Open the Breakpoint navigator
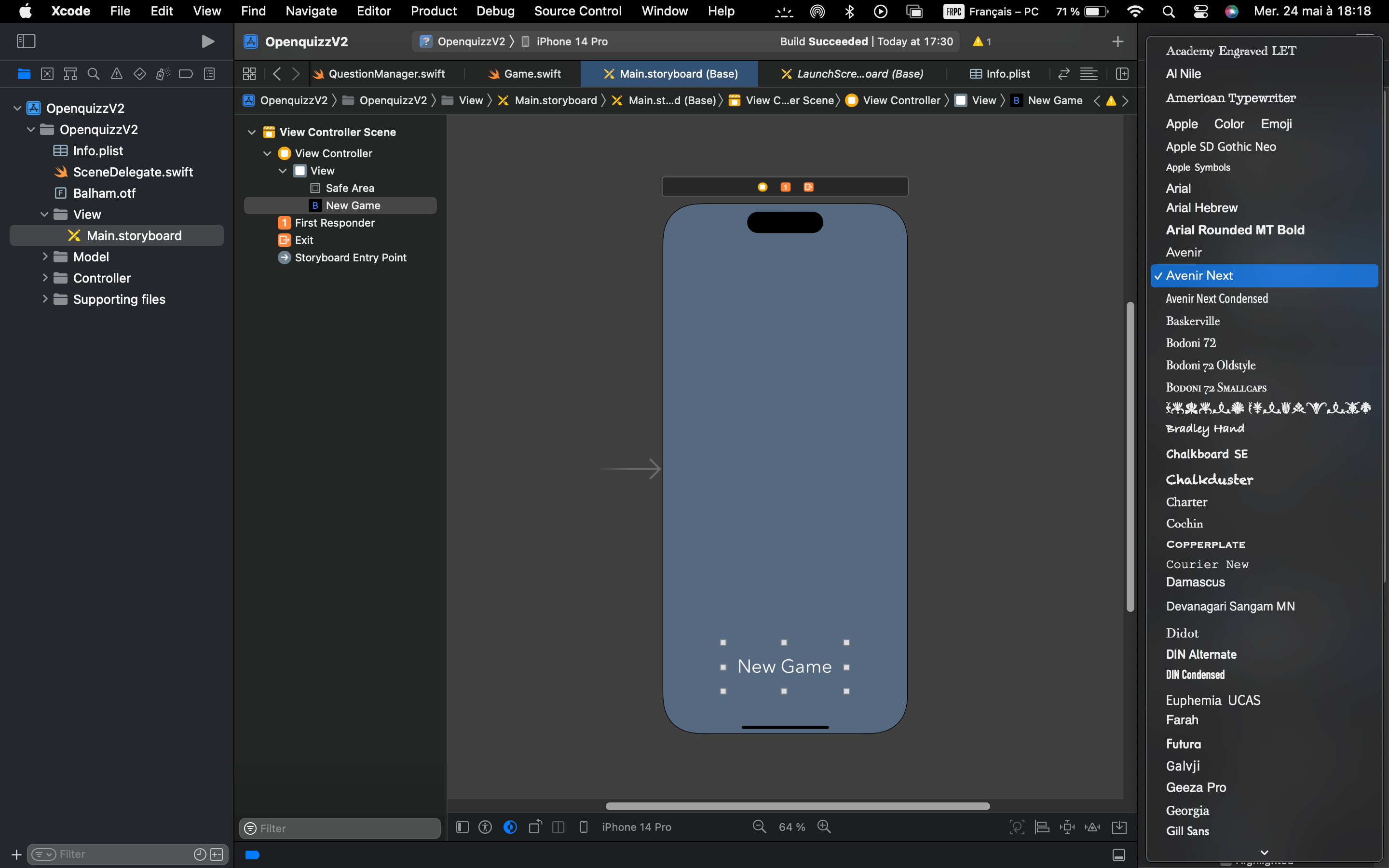The width and height of the screenshot is (1389, 868). [186, 74]
